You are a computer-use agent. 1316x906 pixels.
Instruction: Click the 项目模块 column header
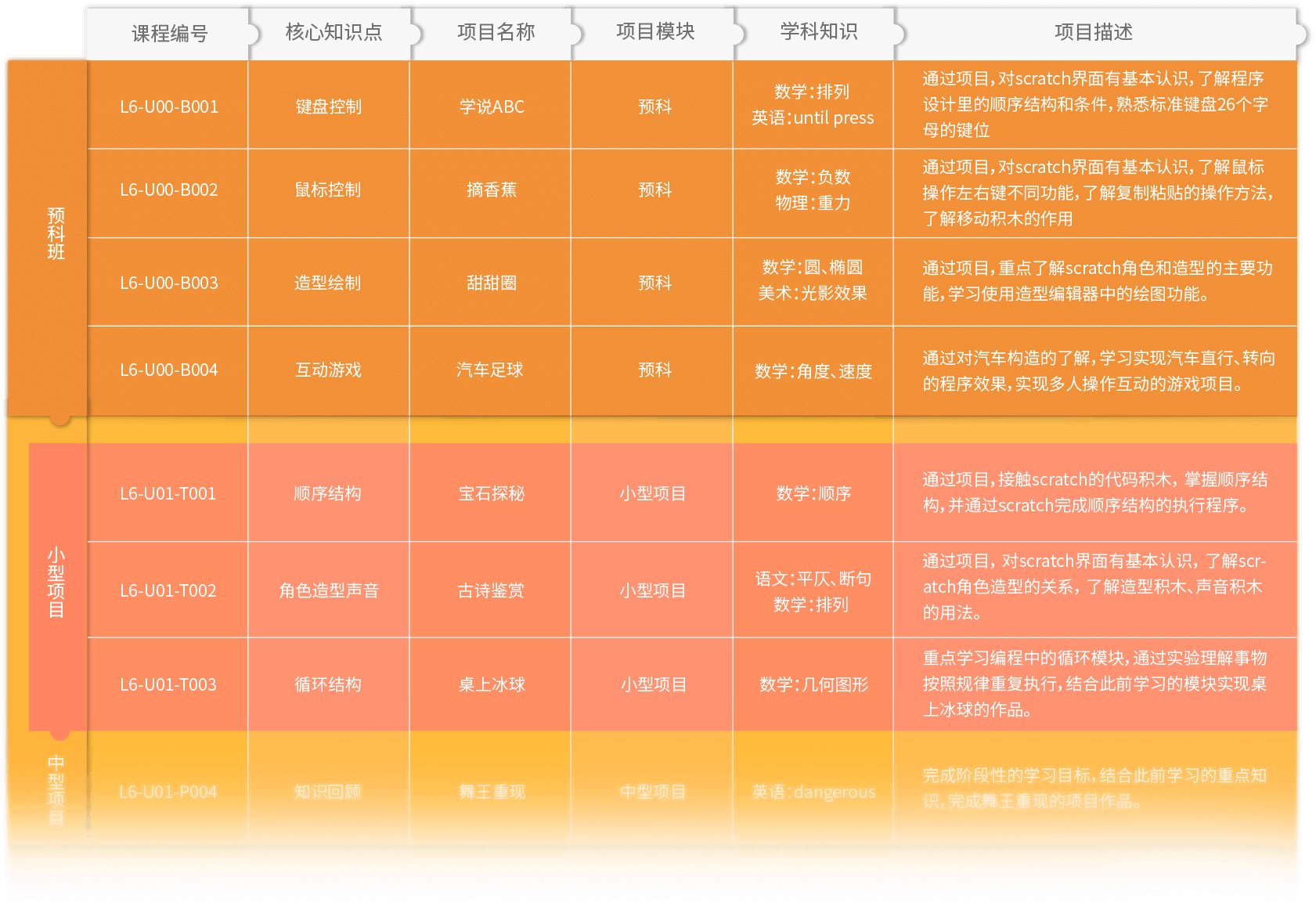click(655, 31)
